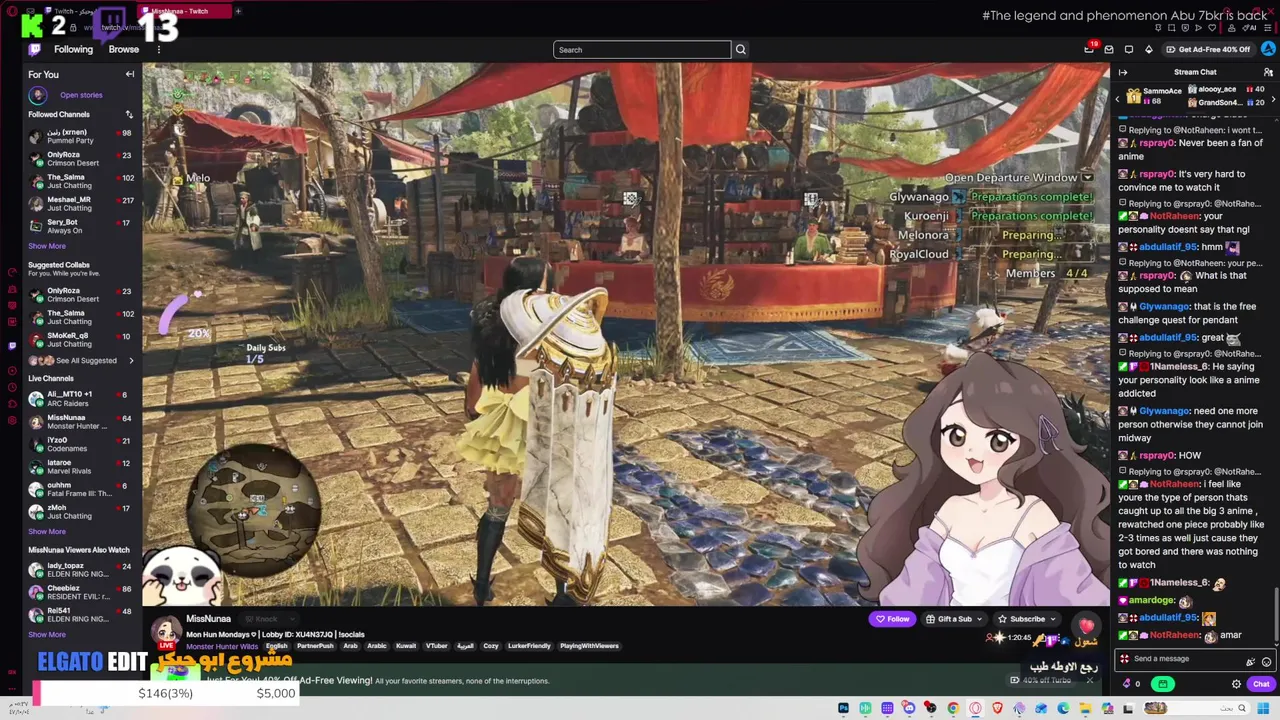The width and height of the screenshot is (1280, 720).
Task: Dismiss the 40% off Turbo banner
Action: click(1090, 680)
